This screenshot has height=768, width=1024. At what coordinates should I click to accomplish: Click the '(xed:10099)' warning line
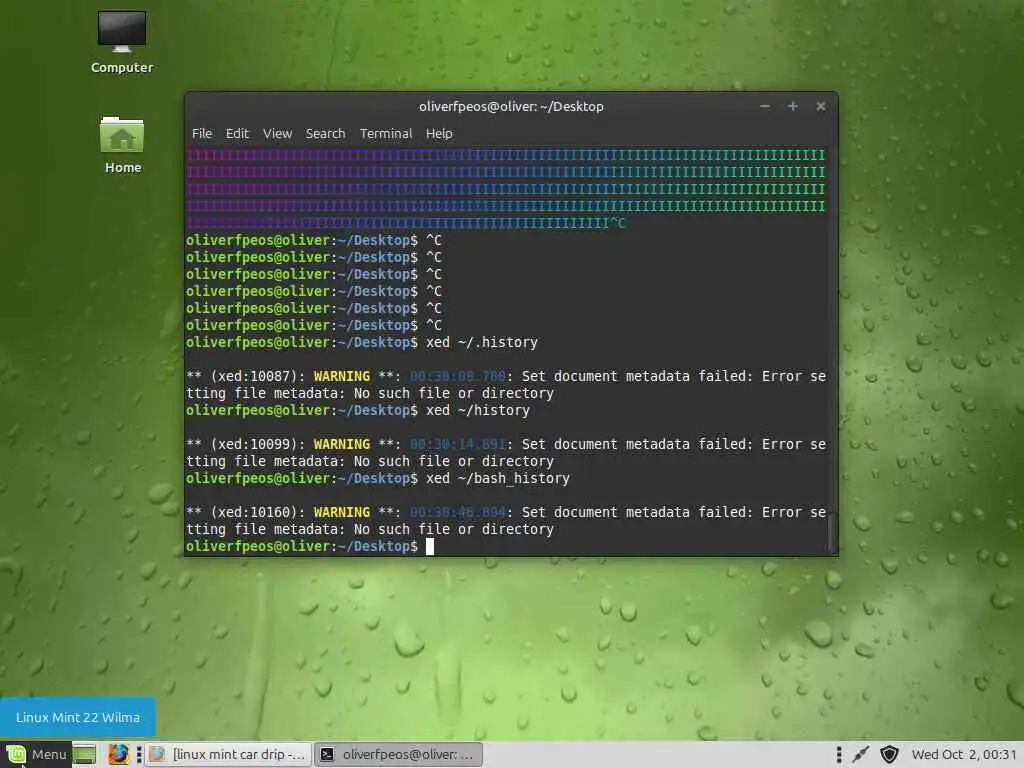(506, 444)
